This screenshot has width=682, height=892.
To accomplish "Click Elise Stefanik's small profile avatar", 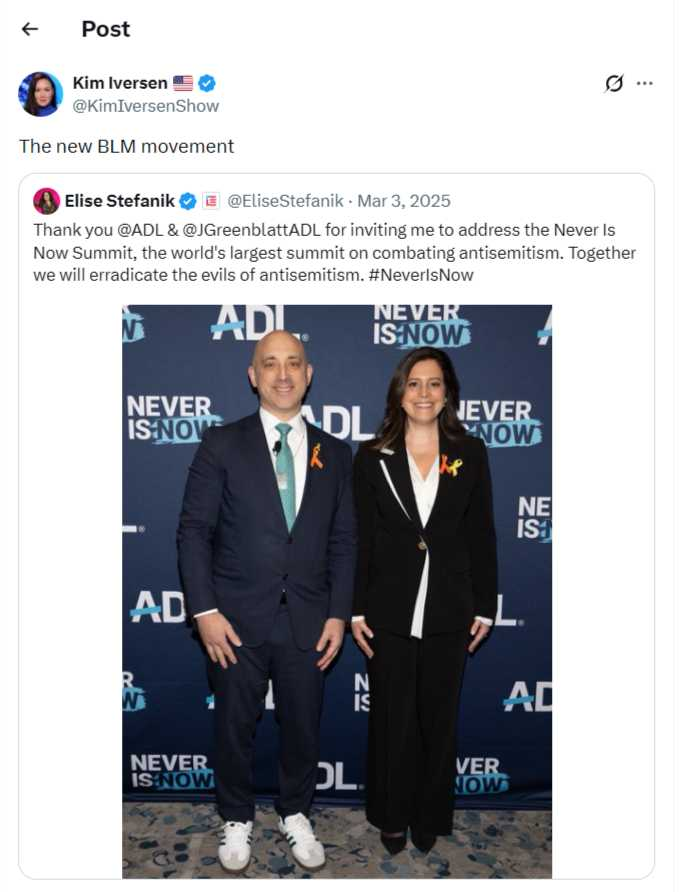I will tap(46, 201).
